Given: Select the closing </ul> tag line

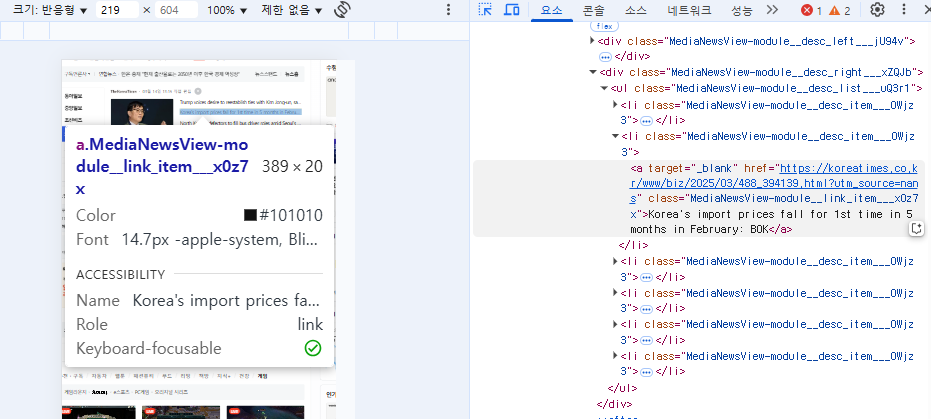Looking at the screenshot, I should point(622,388).
